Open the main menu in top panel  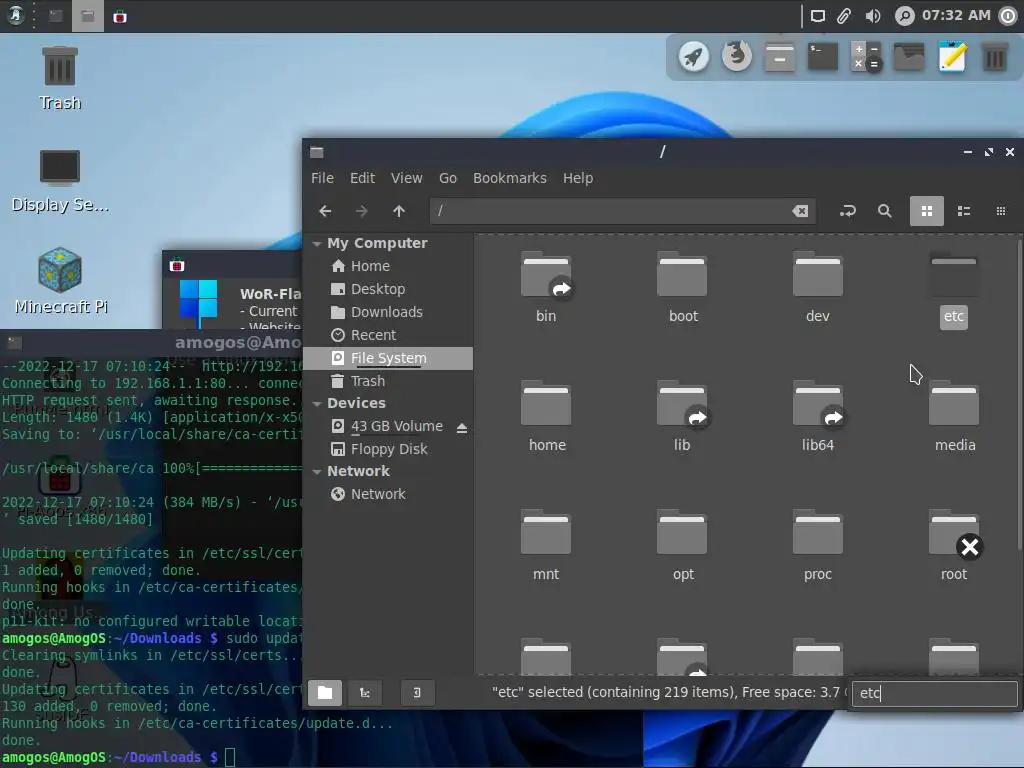[15, 15]
